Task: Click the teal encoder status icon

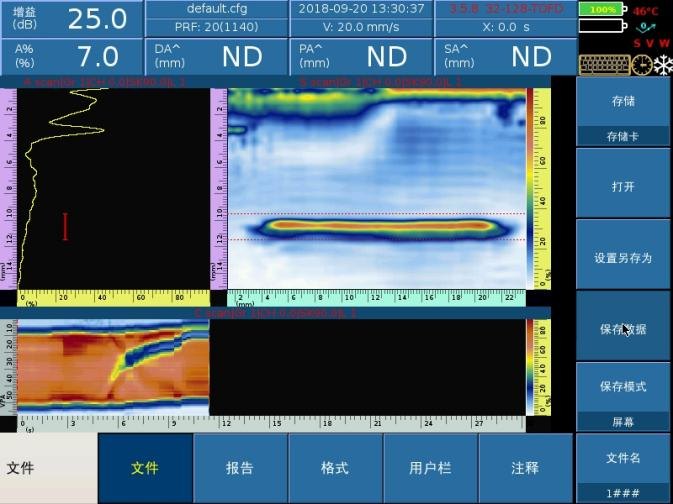Action: [x=646, y=27]
